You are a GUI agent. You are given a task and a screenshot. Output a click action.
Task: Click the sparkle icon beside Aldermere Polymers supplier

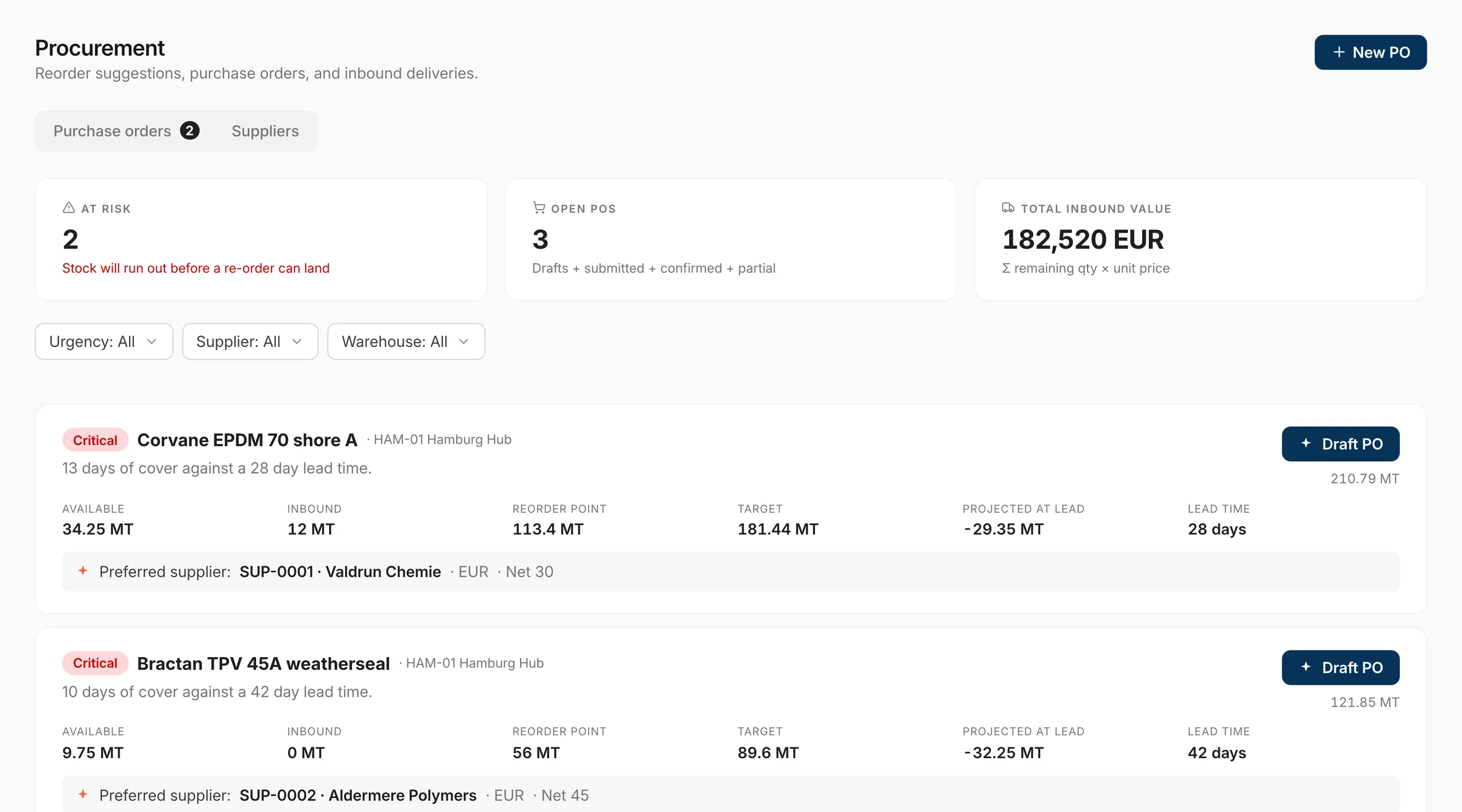(83, 794)
